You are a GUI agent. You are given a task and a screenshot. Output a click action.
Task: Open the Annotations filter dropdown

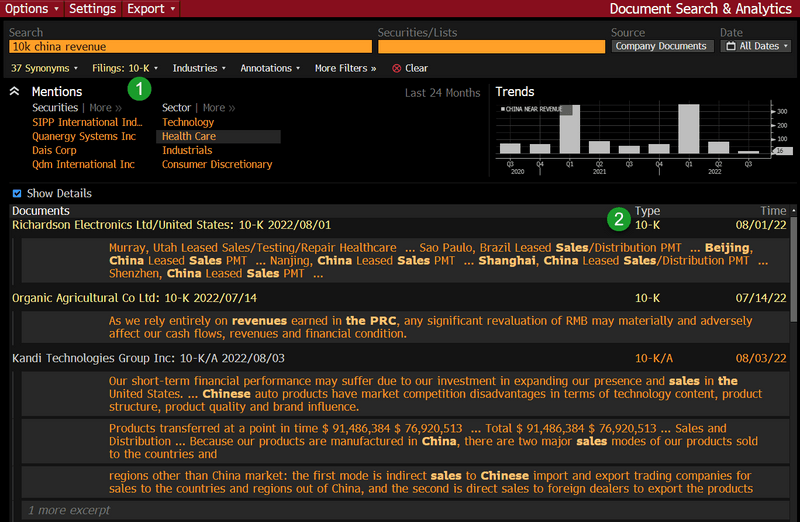click(x=271, y=69)
